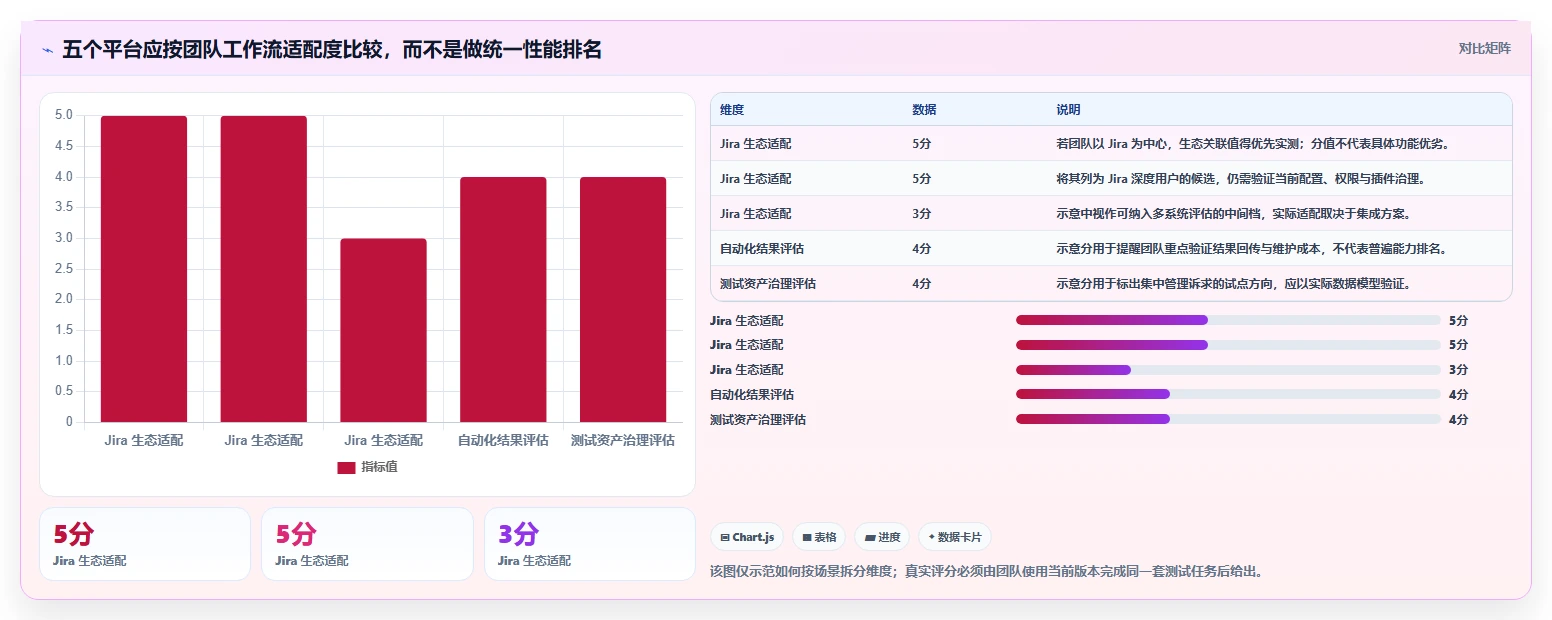This screenshot has width=1552, height=620.
Task: Click the 对比矩阵 label in the header
Action: pos(1484,48)
